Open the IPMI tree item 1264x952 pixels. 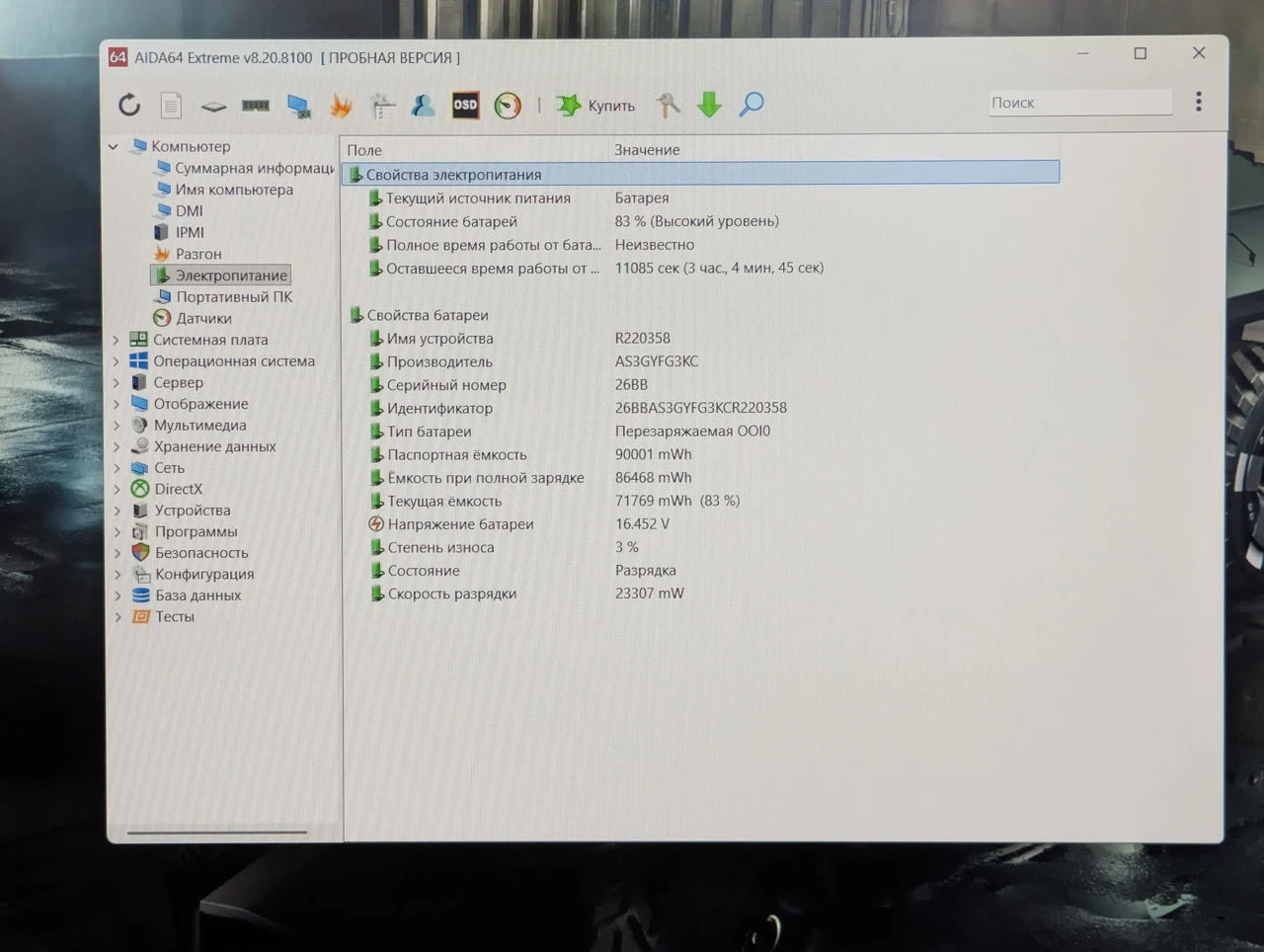click(180, 232)
